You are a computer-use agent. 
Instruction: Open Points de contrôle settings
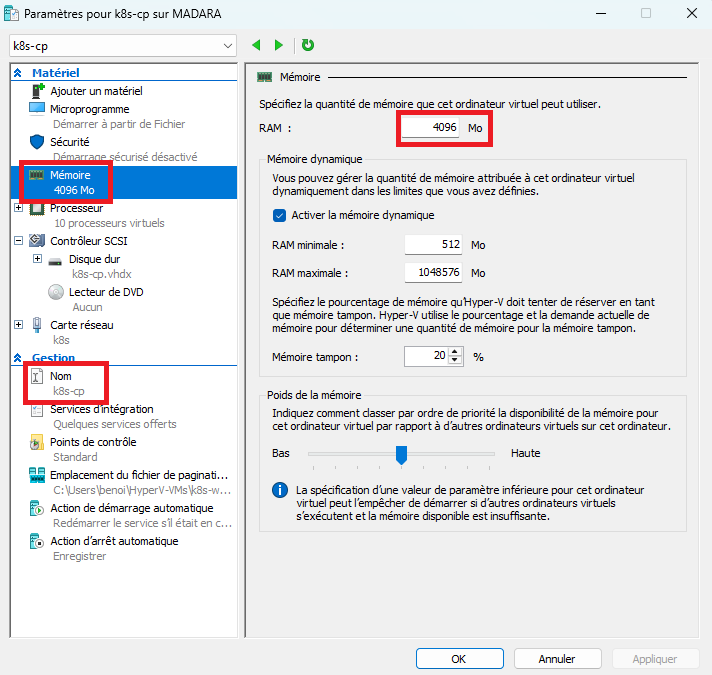coord(93,442)
